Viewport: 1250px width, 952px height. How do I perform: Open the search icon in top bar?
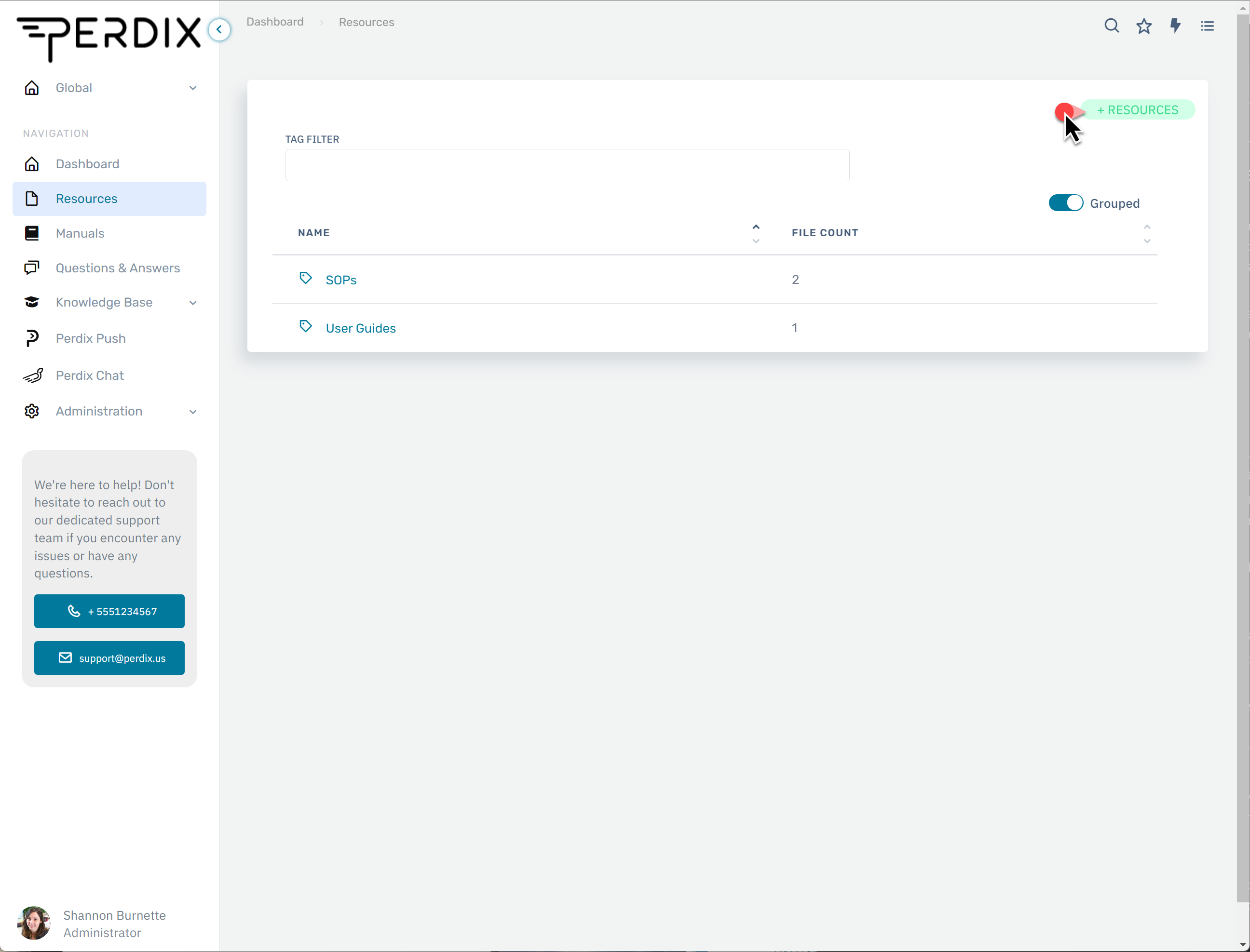tap(1111, 26)
